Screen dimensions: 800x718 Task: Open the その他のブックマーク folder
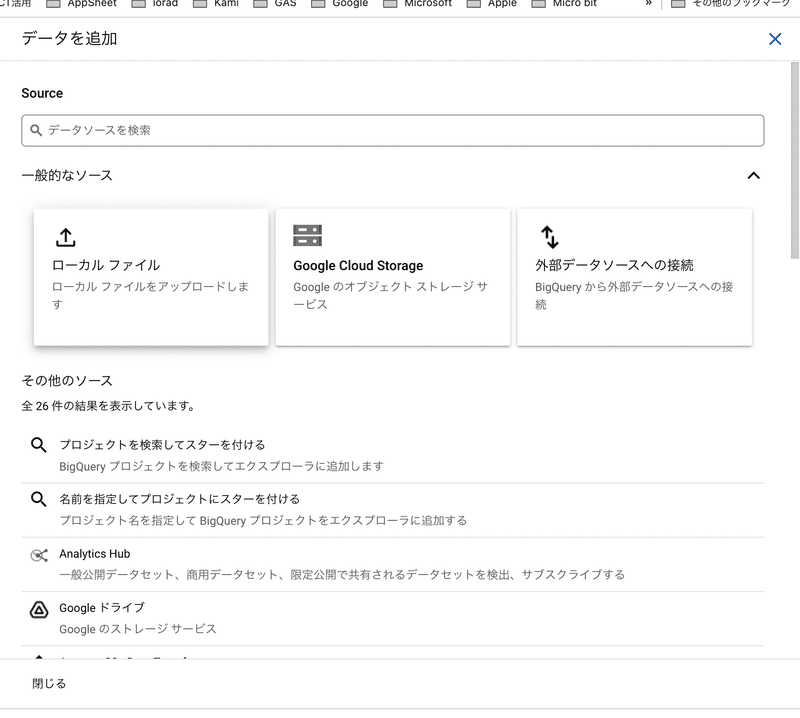(720, 4)
